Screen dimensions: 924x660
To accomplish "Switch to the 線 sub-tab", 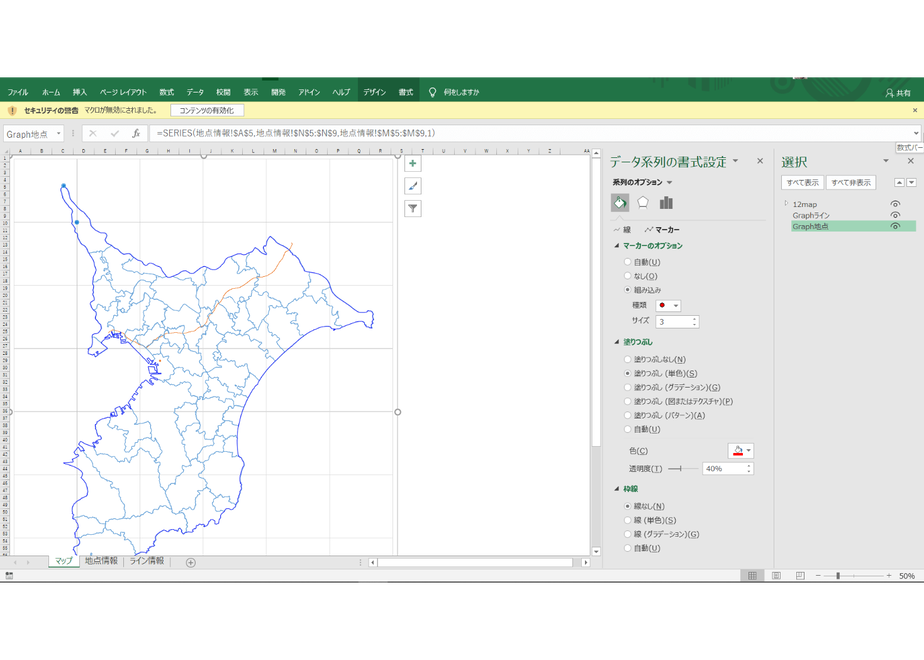I will tap(622, 230).
